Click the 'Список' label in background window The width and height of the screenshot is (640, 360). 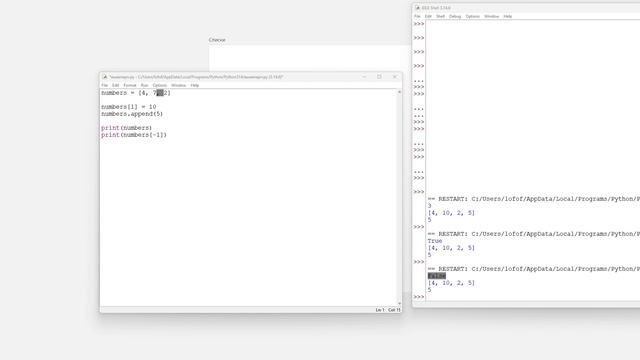[x=217, y=40]
